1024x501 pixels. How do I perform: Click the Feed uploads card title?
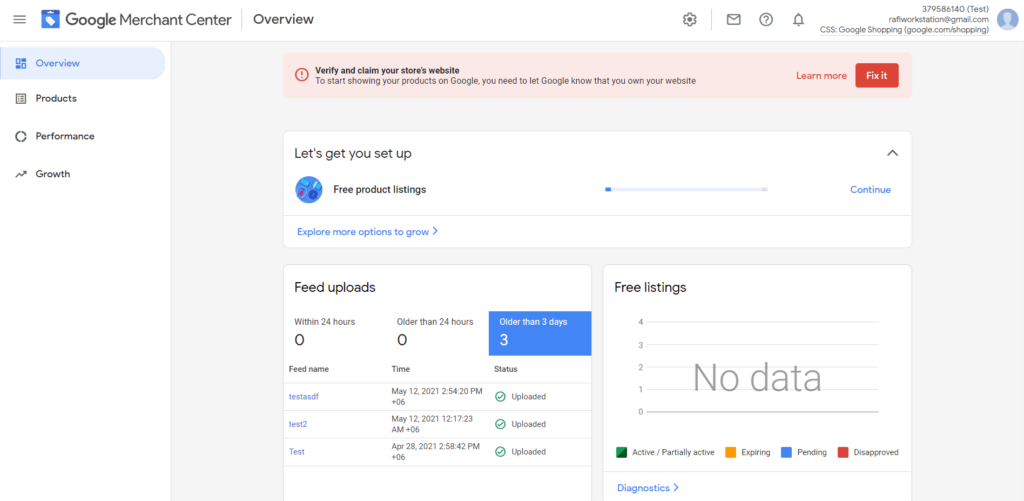335,287
